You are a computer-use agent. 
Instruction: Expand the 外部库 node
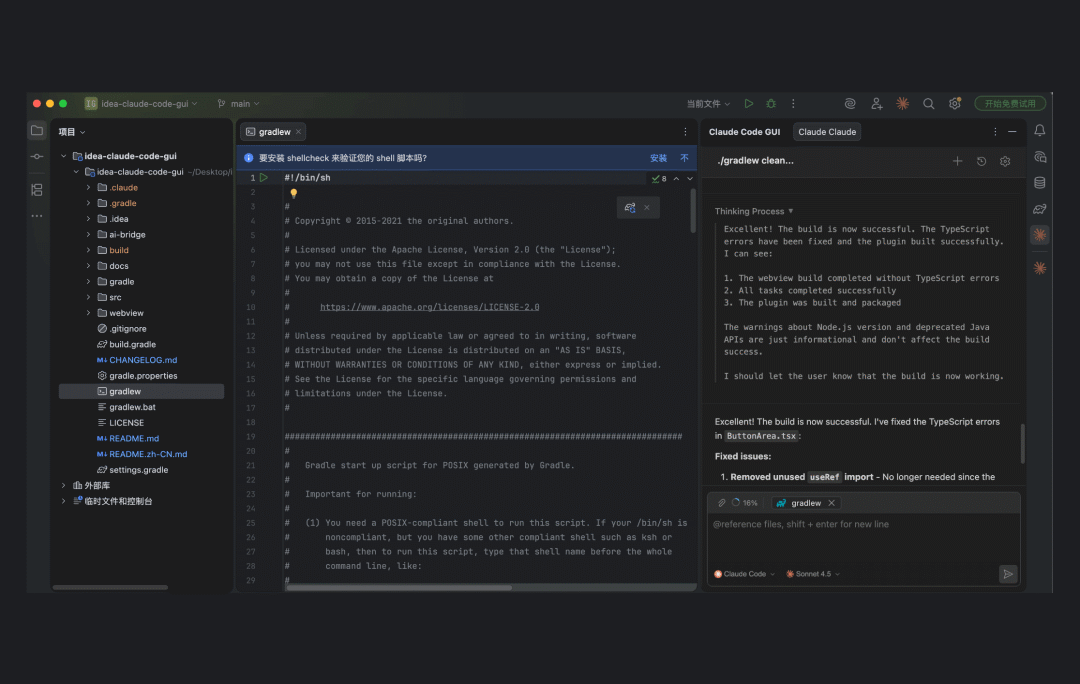click(x=63, y=486)
